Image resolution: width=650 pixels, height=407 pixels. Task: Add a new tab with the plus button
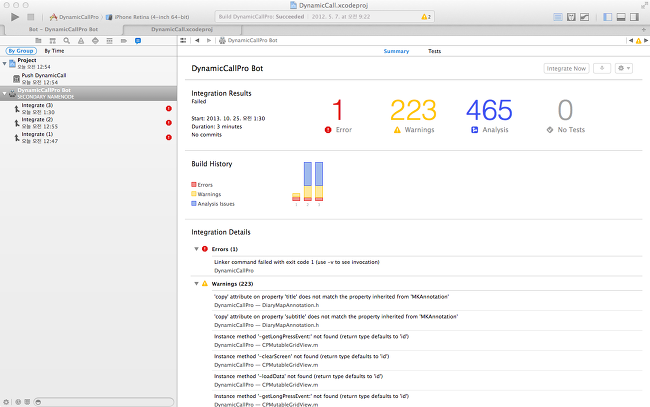click(644, 29)
